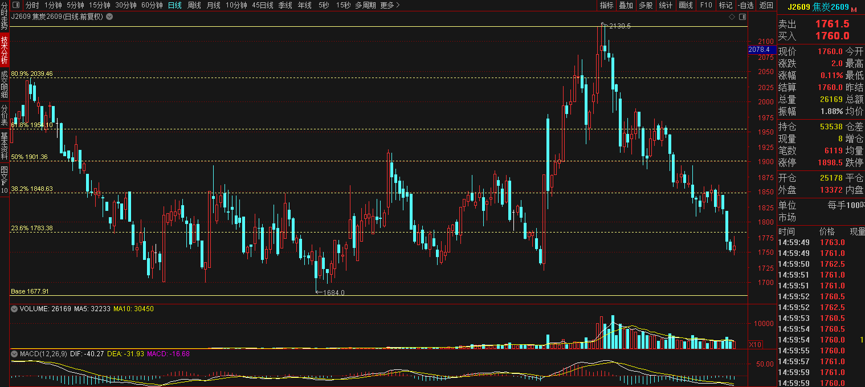This screenshot has width=865, height=387.
Task: Click the 画线 drawing tools button
Action: [x=686, y=5]
